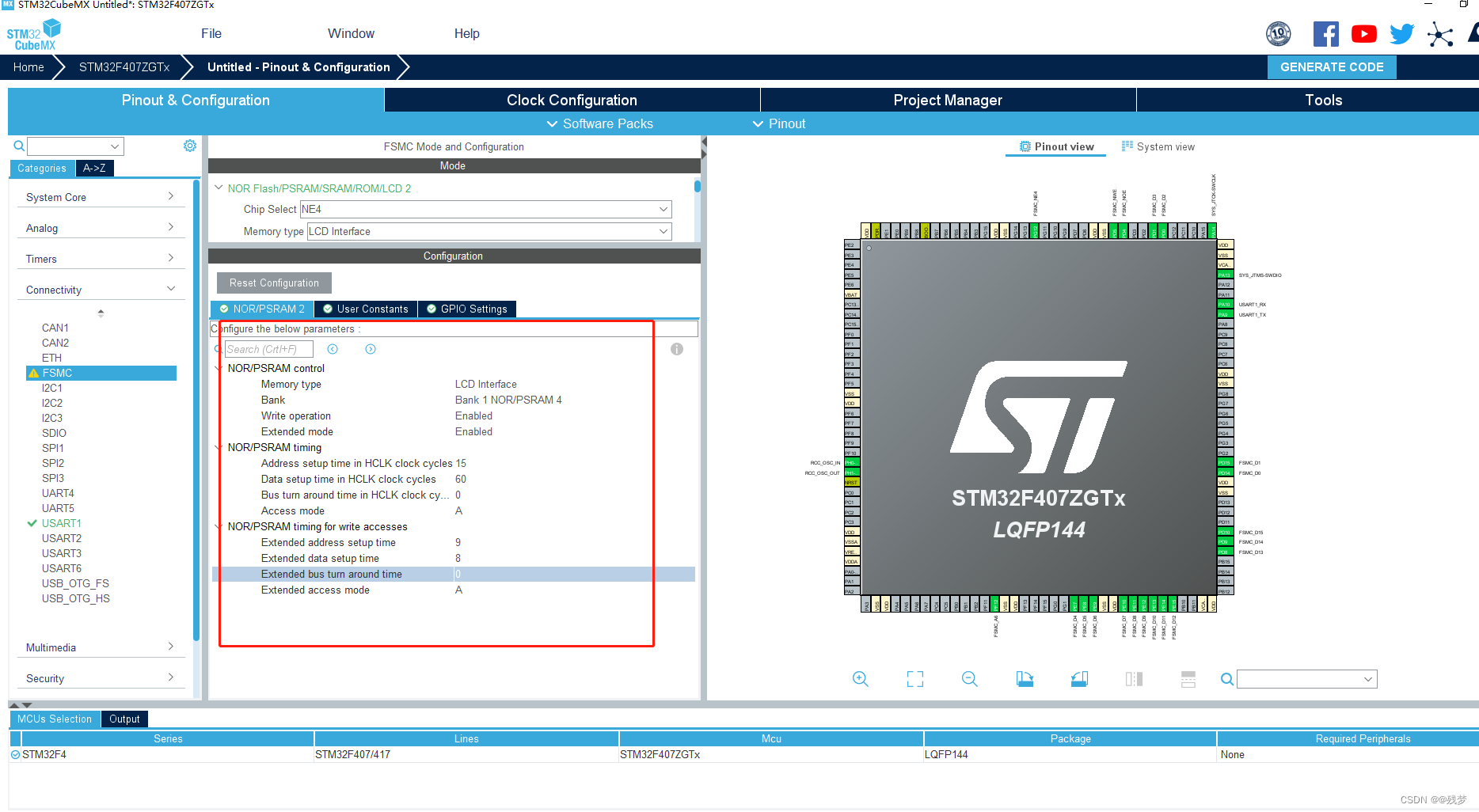1479x812 pixels.
Task: Switch to the Clock Configuration tab
Action: coord(571,100)
